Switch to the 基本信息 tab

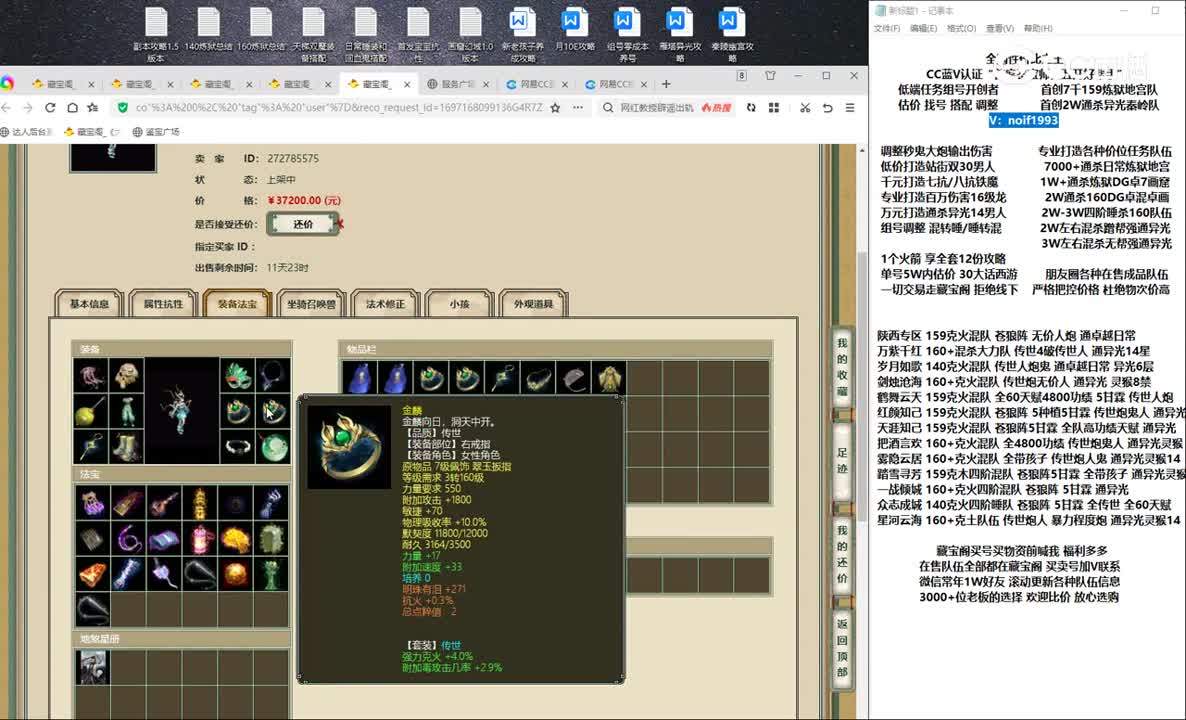point(89,303)
